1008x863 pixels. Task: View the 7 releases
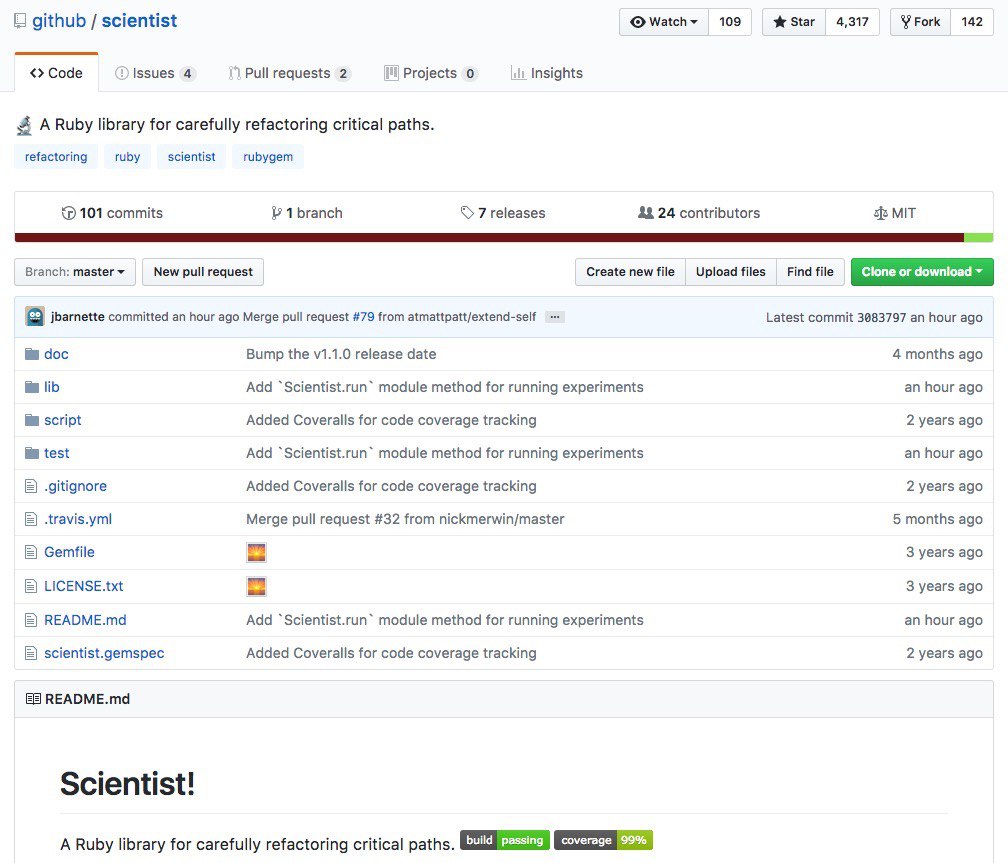click(x=503, y=213)
